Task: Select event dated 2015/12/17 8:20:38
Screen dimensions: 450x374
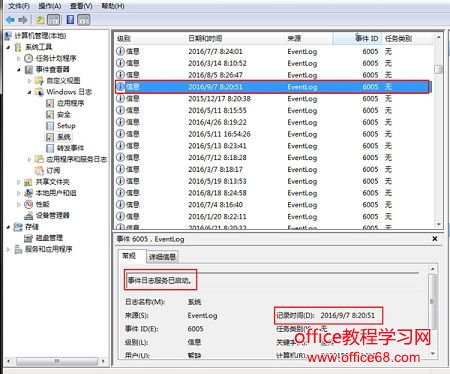Action: (273, 99)
